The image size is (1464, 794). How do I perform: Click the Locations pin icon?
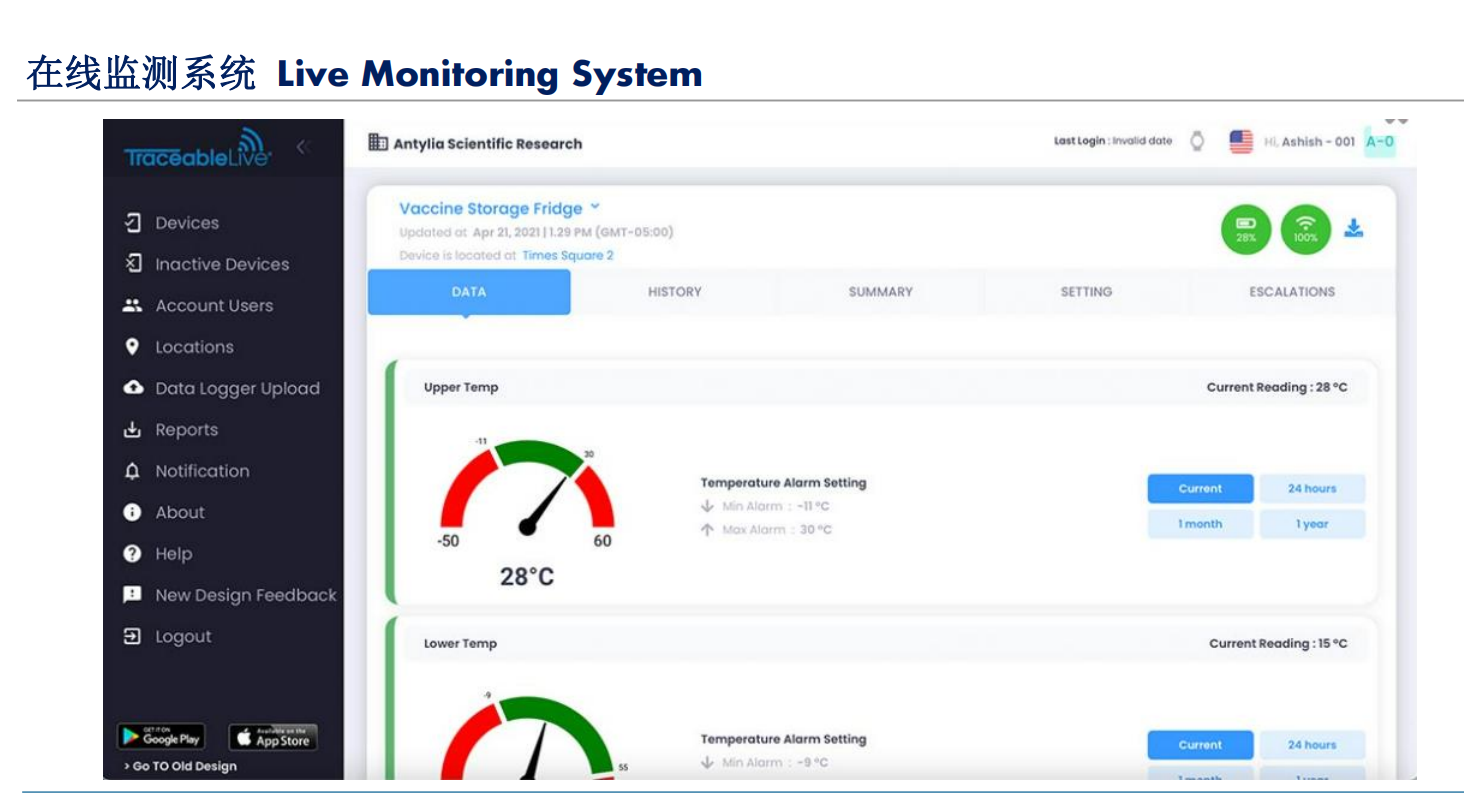tap(132, 347)
